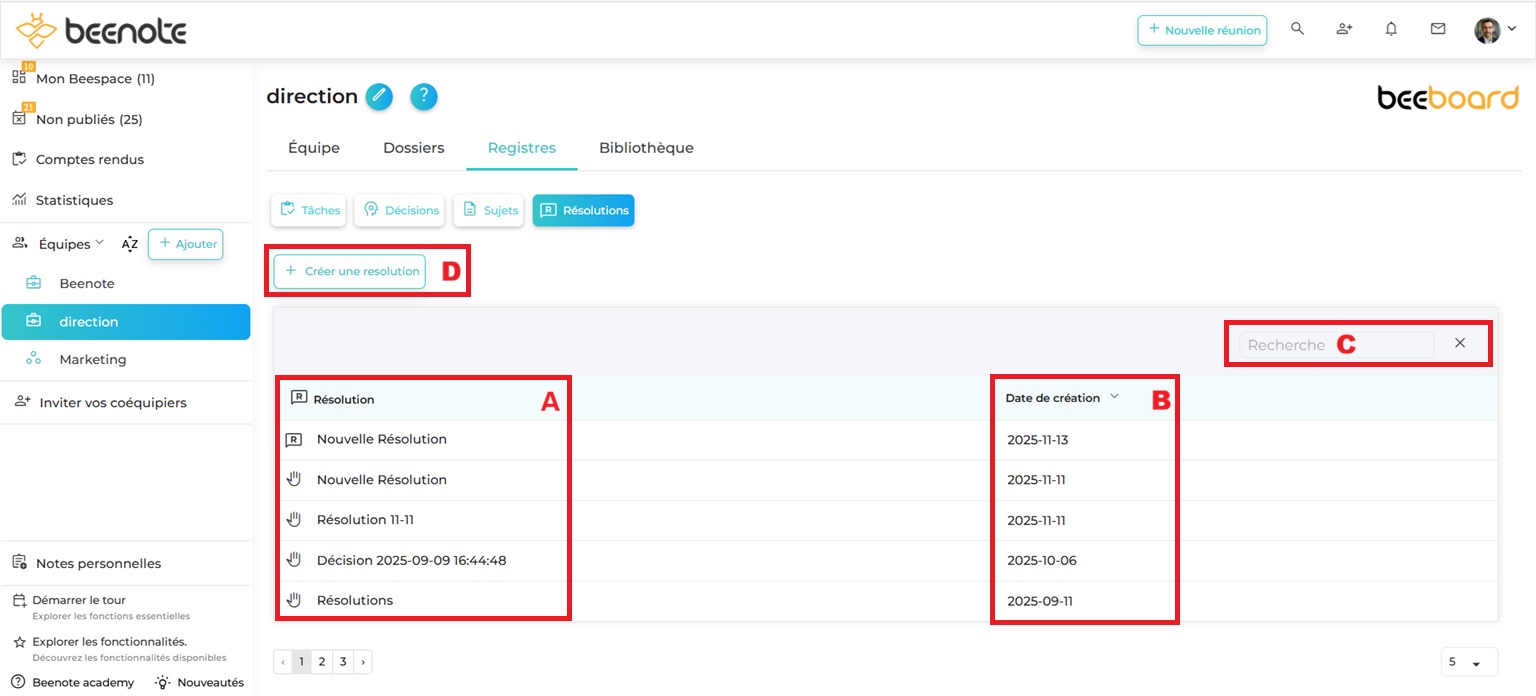Viewport: 1536px width, 696px height.
Task: Click the pencil edit icon beside direction
Action: 379,96
